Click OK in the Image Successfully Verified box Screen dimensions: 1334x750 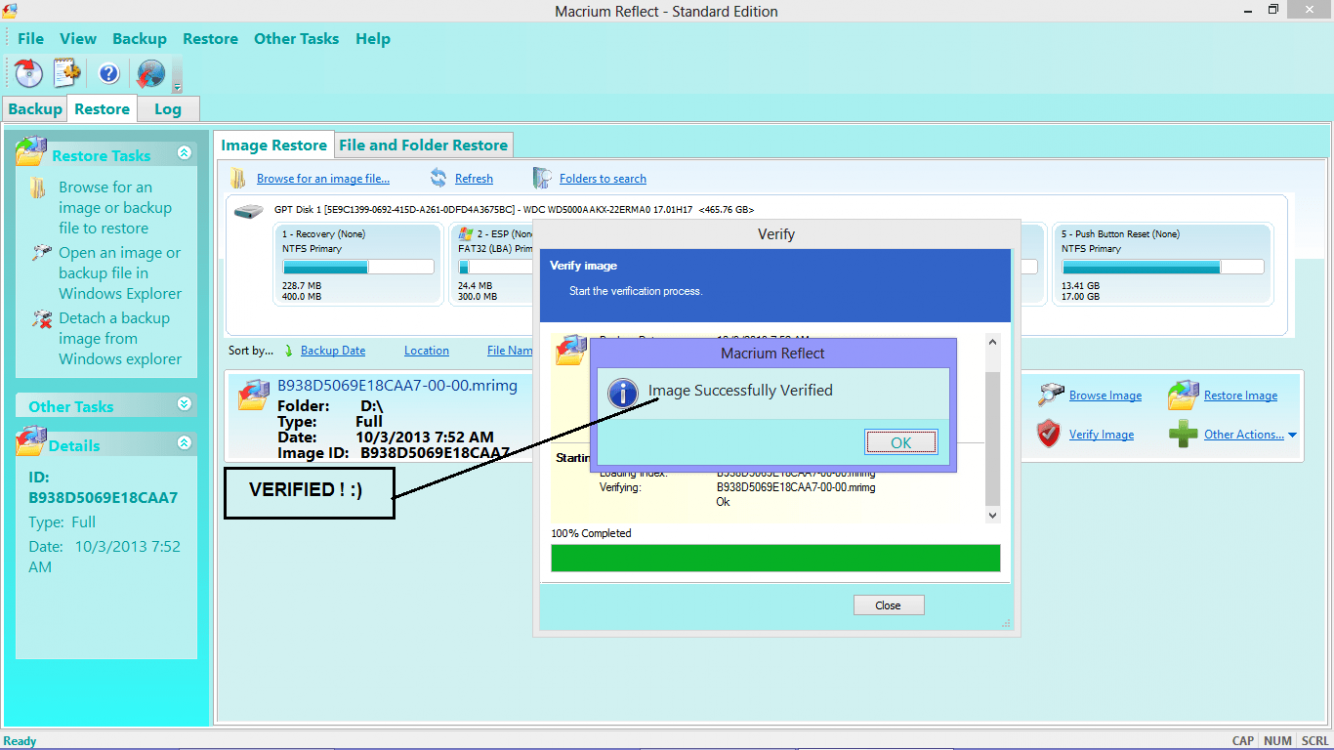click(901, 443)
